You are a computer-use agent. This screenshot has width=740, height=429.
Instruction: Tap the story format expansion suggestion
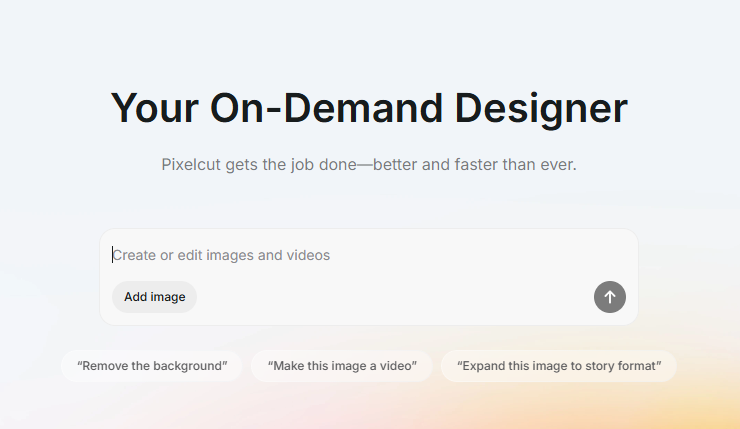coord(559,366)
